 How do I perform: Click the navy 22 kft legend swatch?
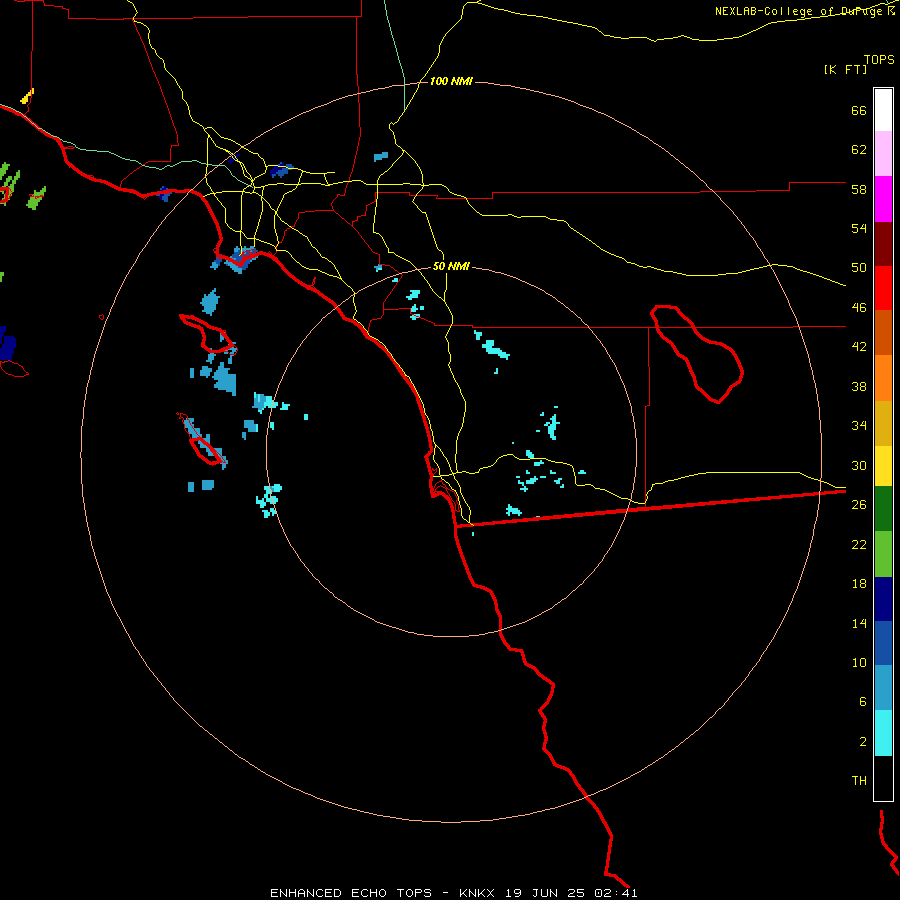883,599
